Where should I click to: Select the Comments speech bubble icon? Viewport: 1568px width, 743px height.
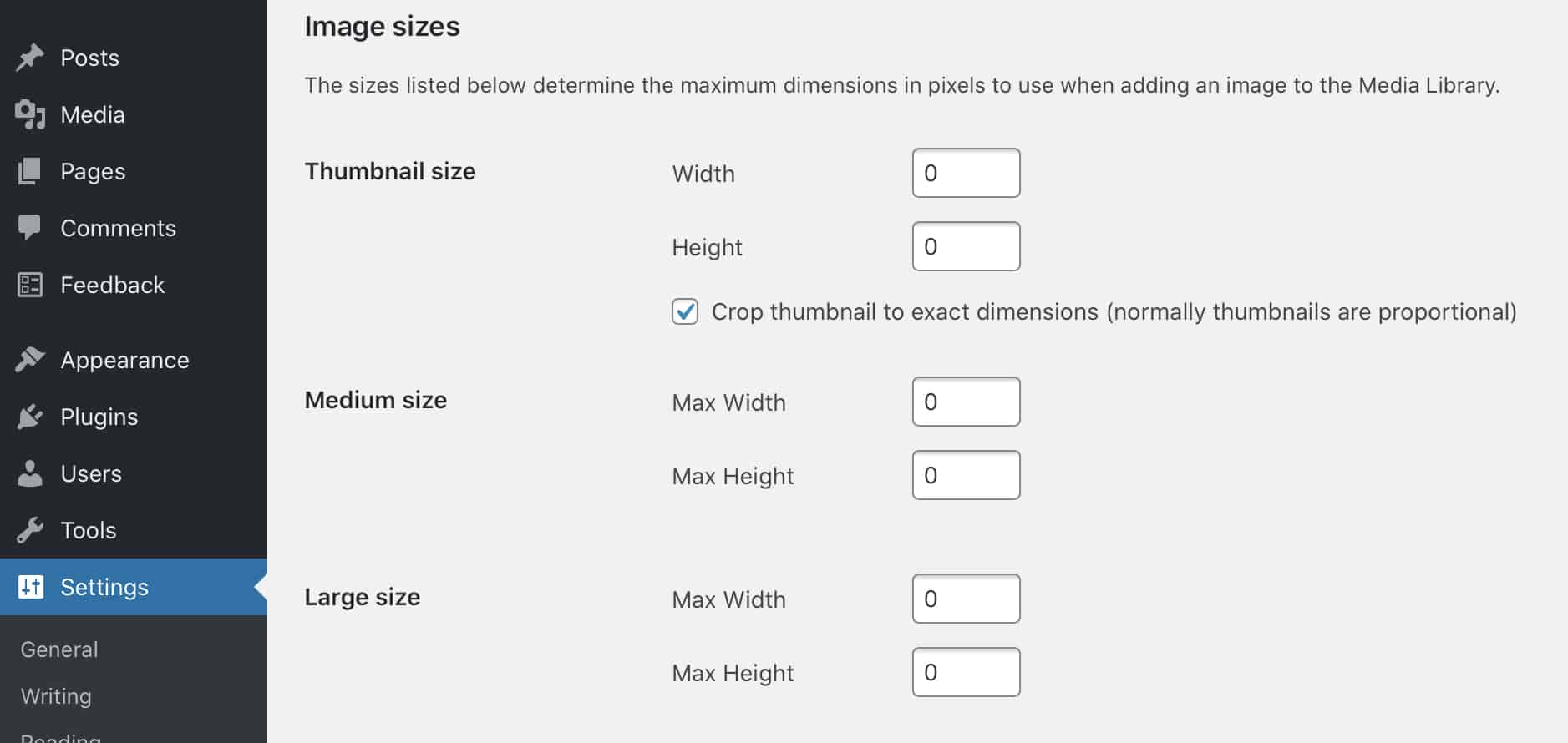point(29,228)
